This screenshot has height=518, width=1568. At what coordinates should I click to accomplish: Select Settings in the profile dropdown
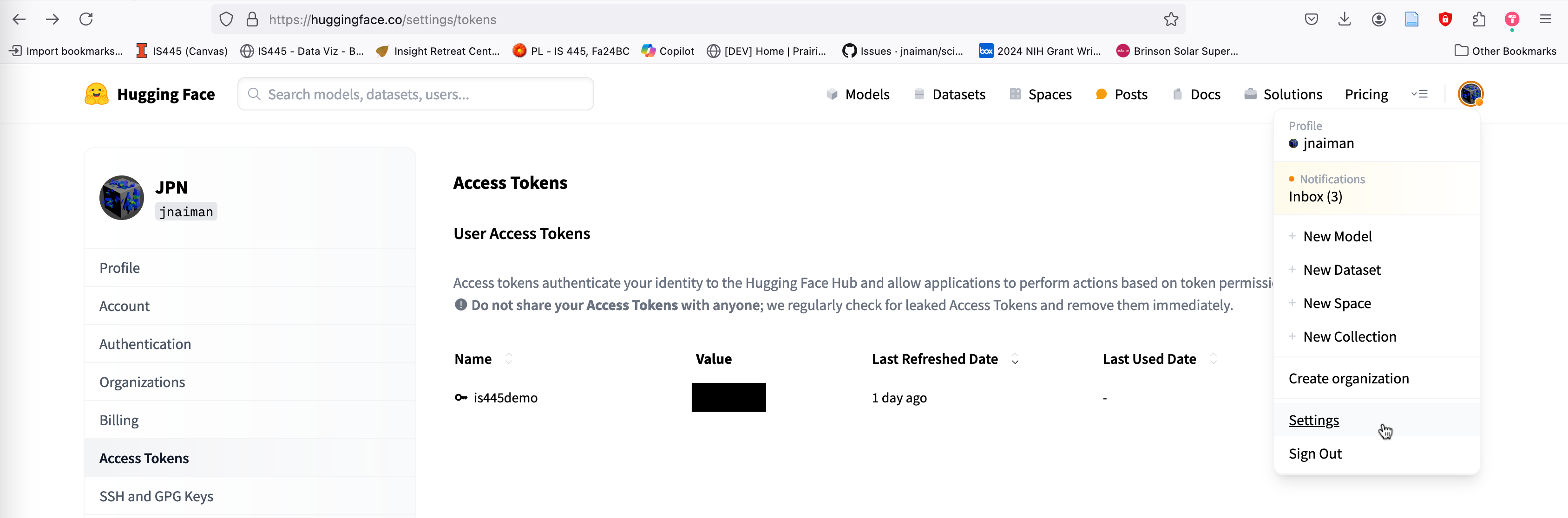tap(1313, 420)
